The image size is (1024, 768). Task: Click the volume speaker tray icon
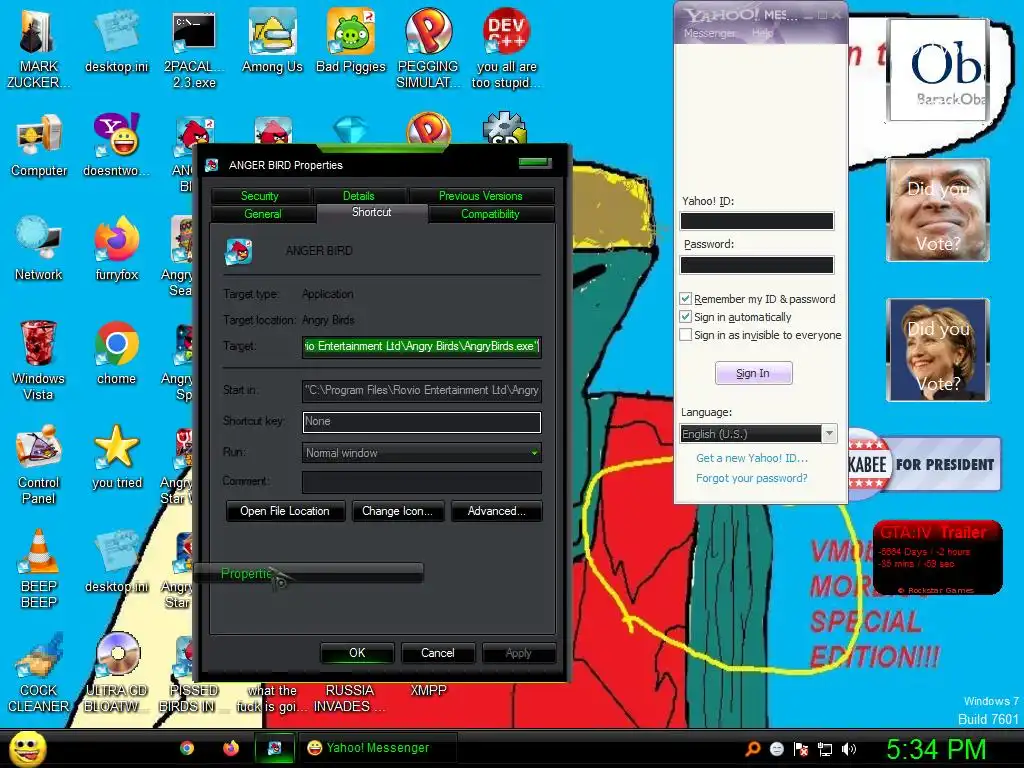(x=849, y=749)
